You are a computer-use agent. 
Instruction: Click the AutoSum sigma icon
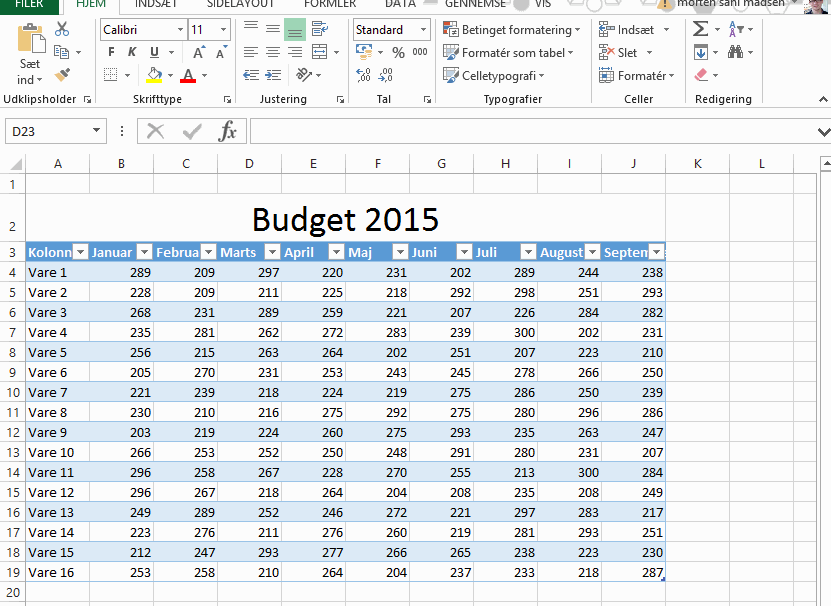[x=701, y=30]
